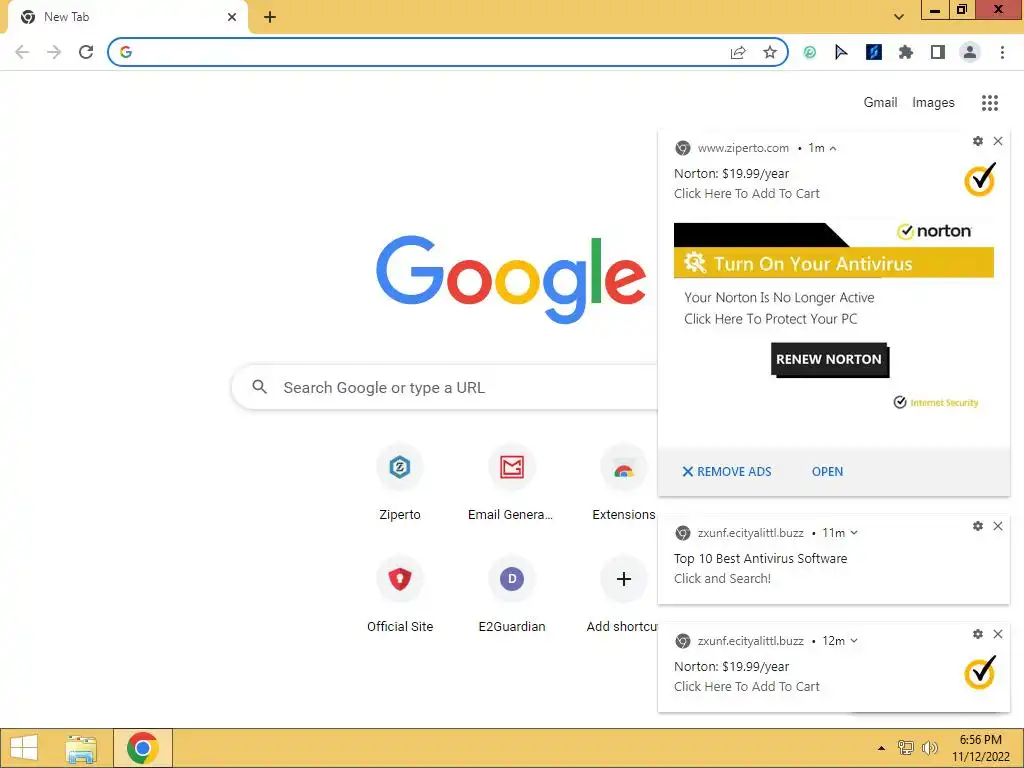Toggle the browser side panel
The image size is (1024, 768).
click(x=938, y=52)
